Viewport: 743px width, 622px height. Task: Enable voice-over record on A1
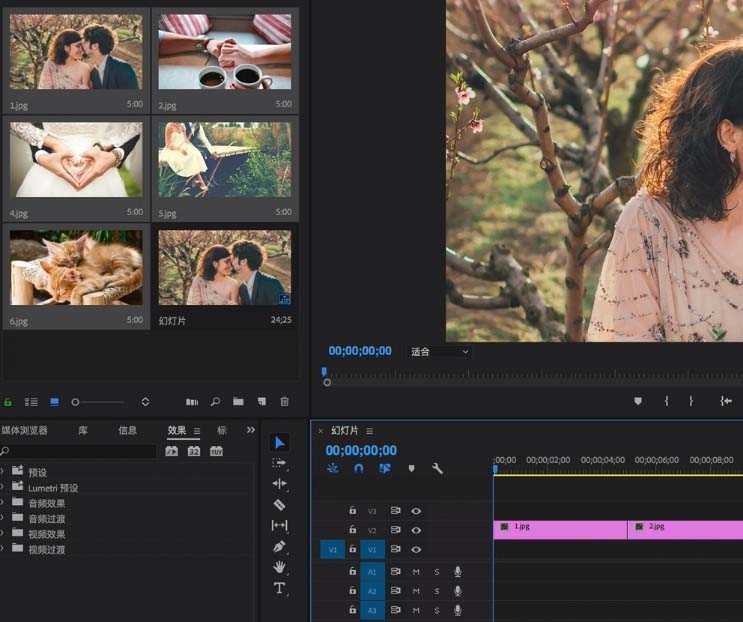[x=458, y=572]
